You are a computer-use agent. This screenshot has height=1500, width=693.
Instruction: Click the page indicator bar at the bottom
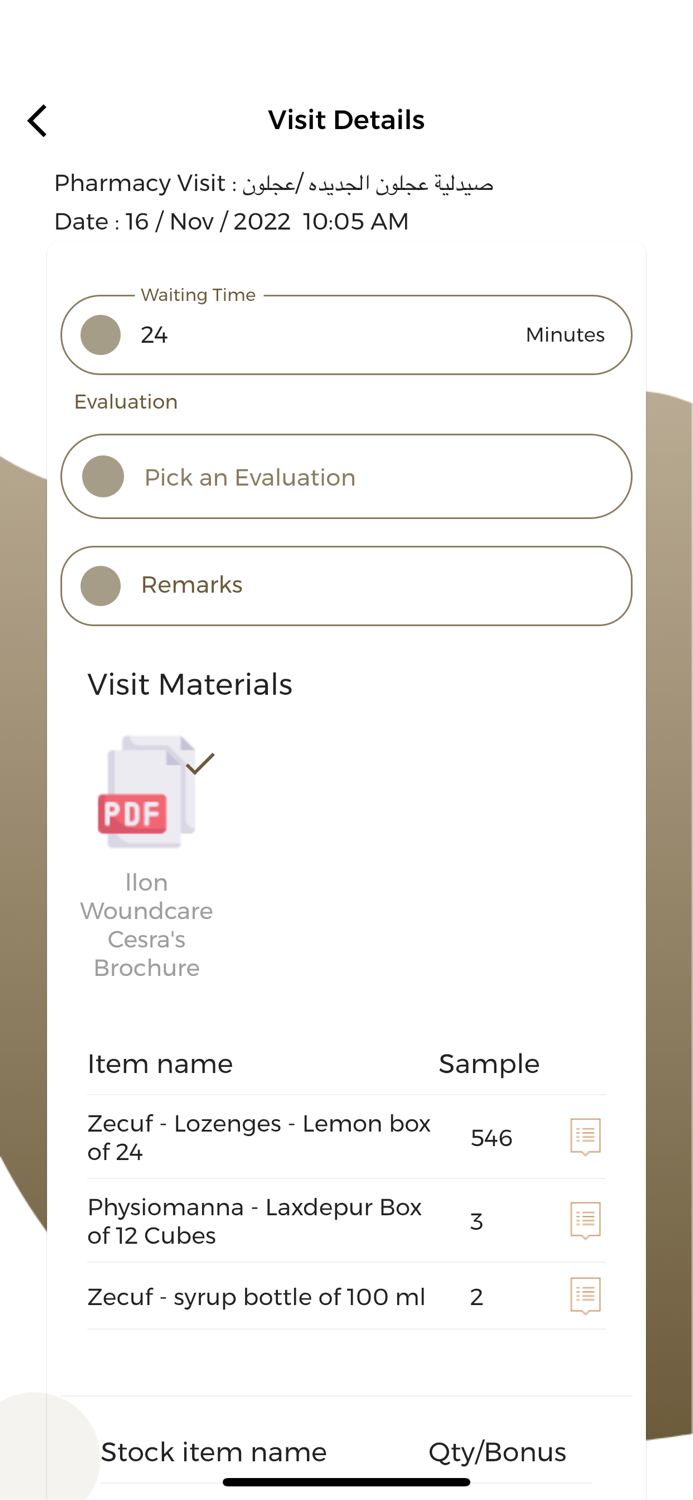click(346, 1483)
